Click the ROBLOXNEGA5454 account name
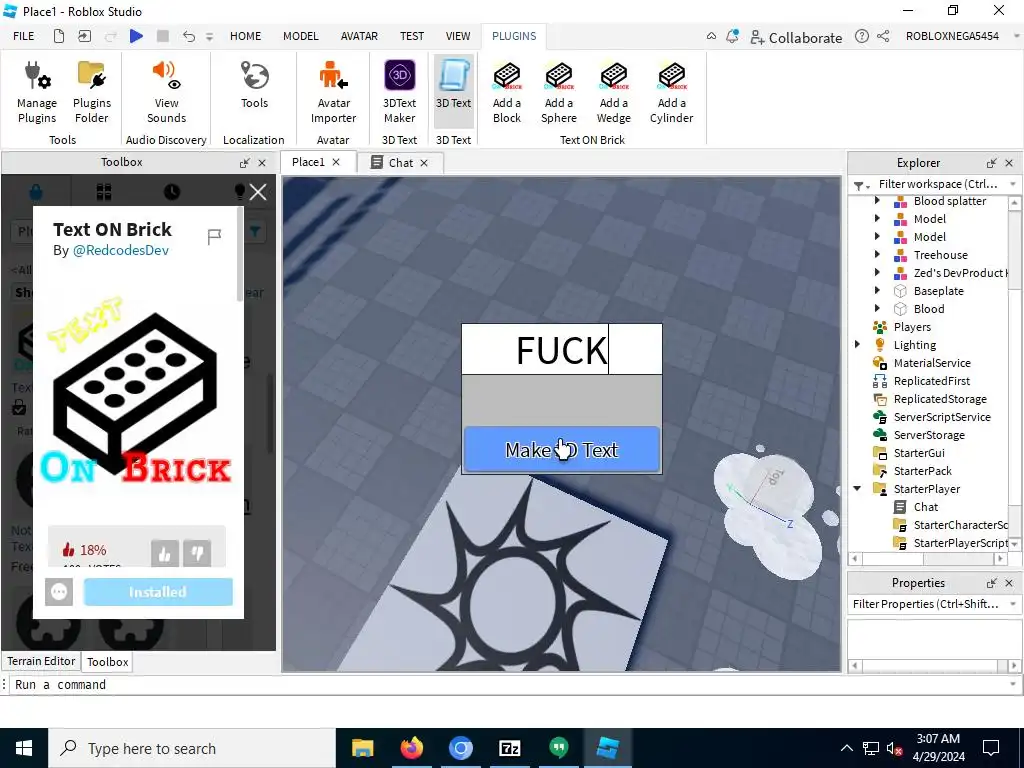Screen dimensions: 1024x768 [x=952, y=36]
